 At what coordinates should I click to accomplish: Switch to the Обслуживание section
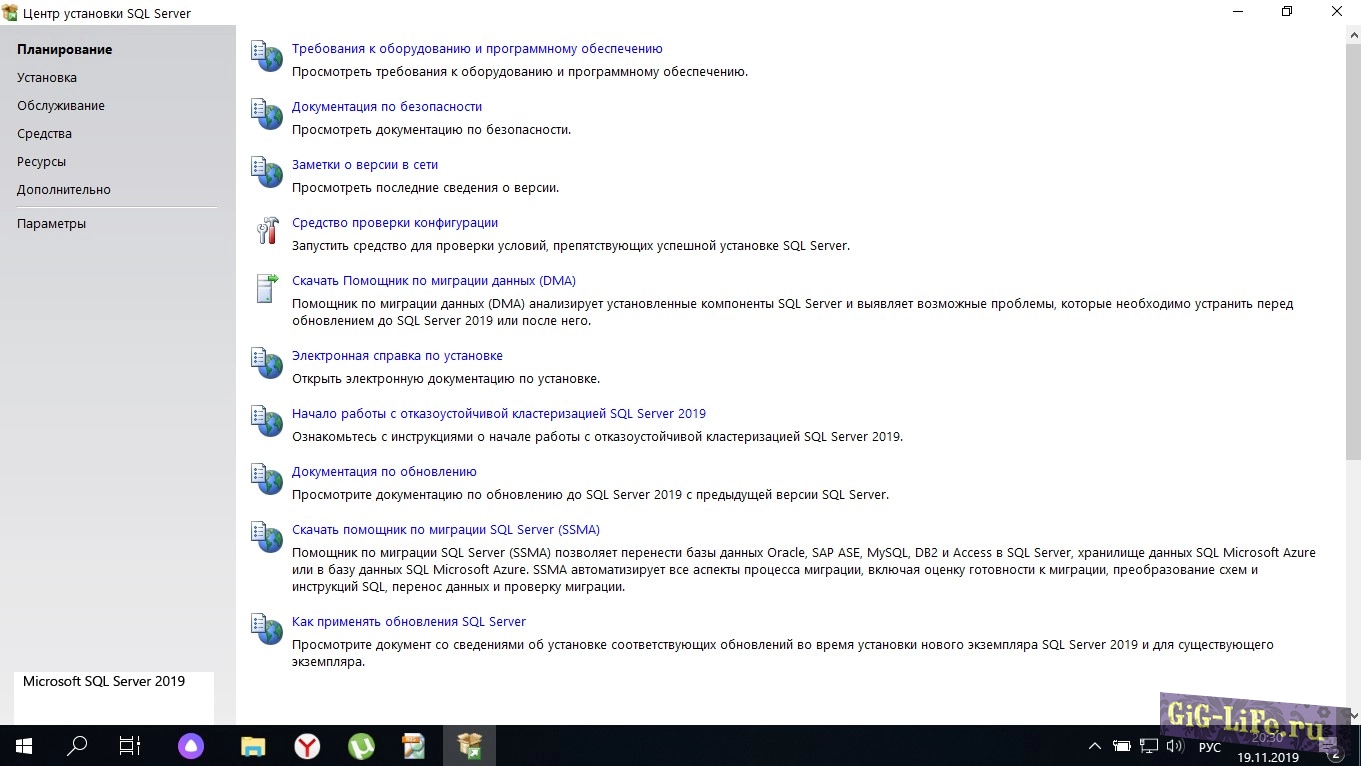(x=61, y=106)
